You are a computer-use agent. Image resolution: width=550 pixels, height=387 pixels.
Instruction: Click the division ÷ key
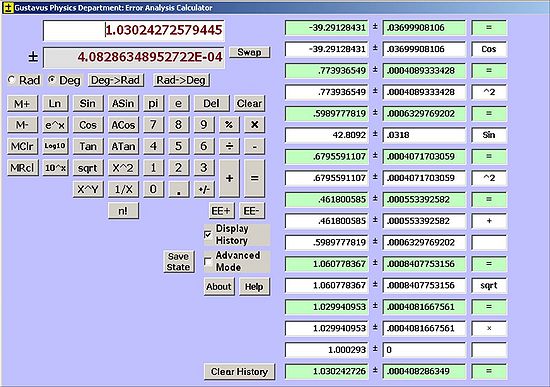(229, 146)
